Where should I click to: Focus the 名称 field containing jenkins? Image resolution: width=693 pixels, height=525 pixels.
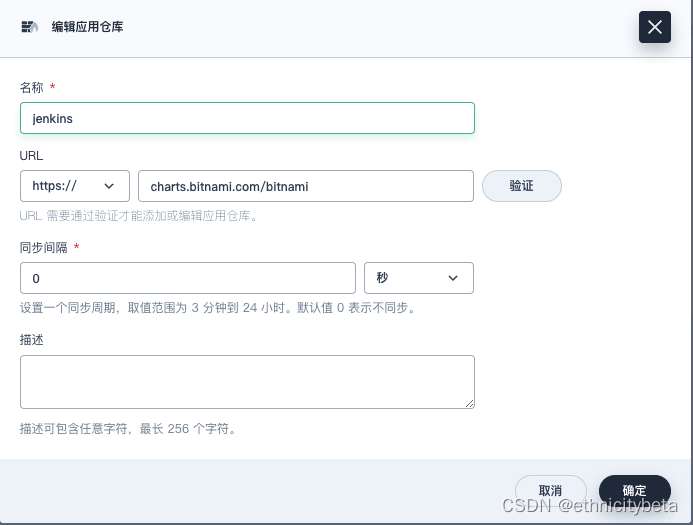(248, 118)
